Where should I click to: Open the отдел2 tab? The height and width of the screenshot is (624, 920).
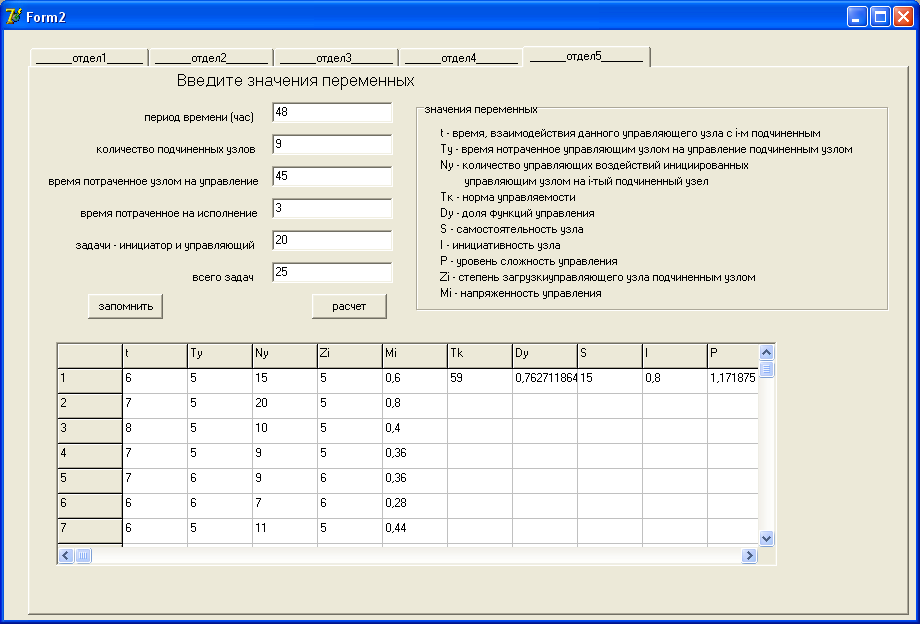click(210, 58)
